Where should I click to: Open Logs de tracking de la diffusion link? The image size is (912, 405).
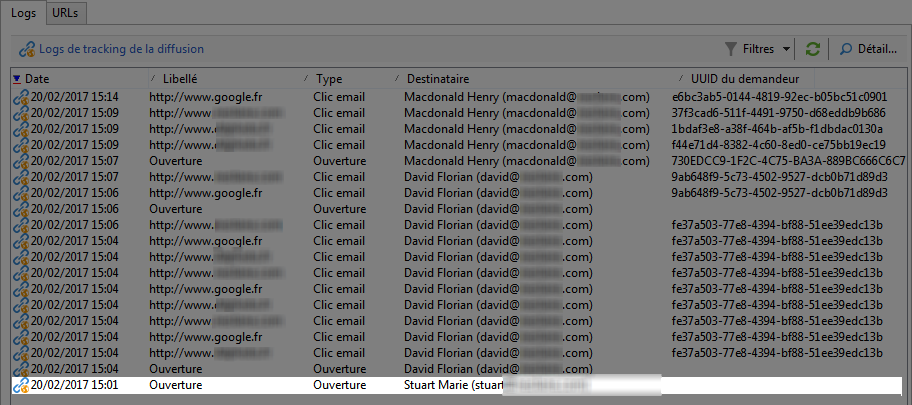[122, 49]
